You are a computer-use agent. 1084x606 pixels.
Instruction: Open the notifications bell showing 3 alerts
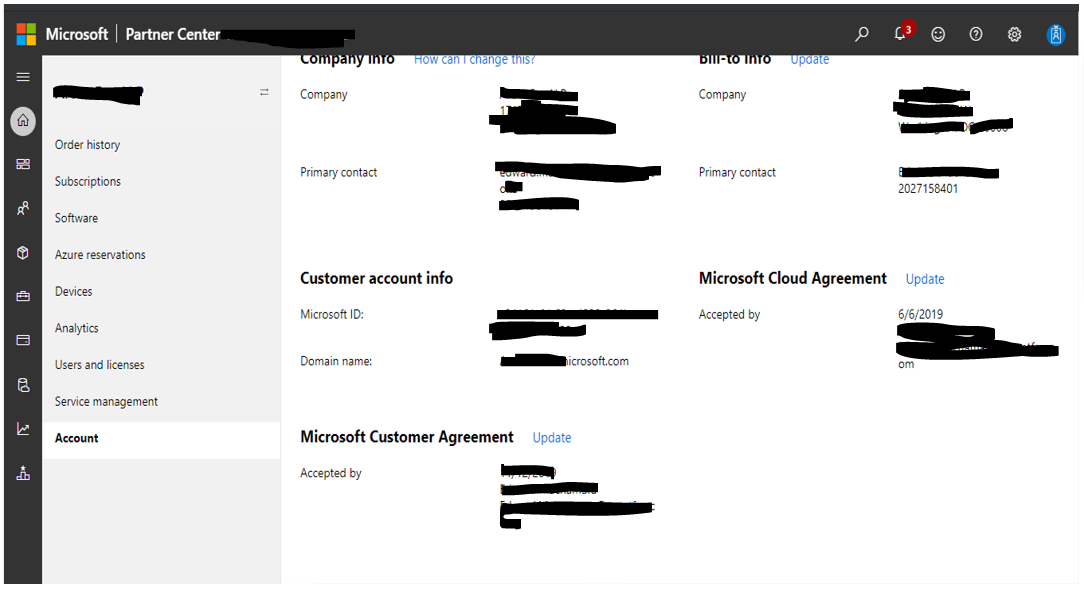(x=899, y=33)
